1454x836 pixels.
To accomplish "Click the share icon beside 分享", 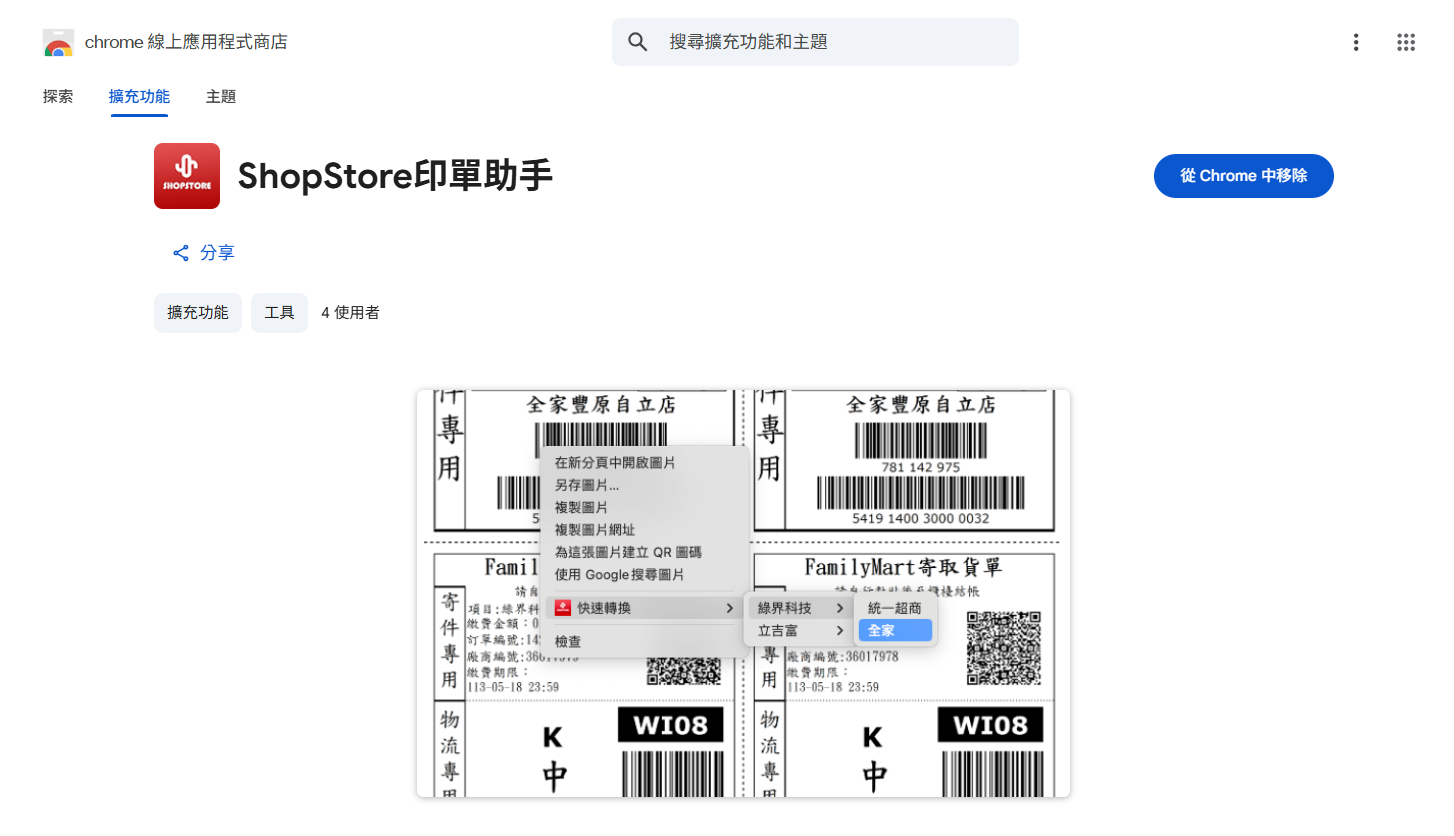I will (x=181, y=253).
